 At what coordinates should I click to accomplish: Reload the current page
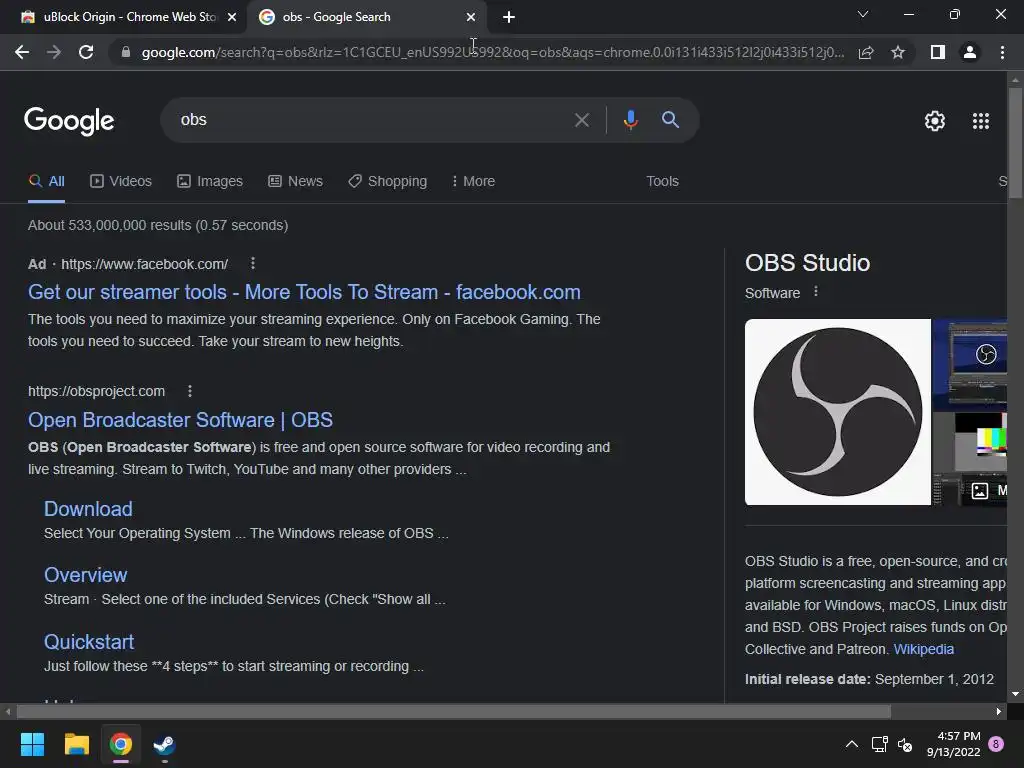86,52
